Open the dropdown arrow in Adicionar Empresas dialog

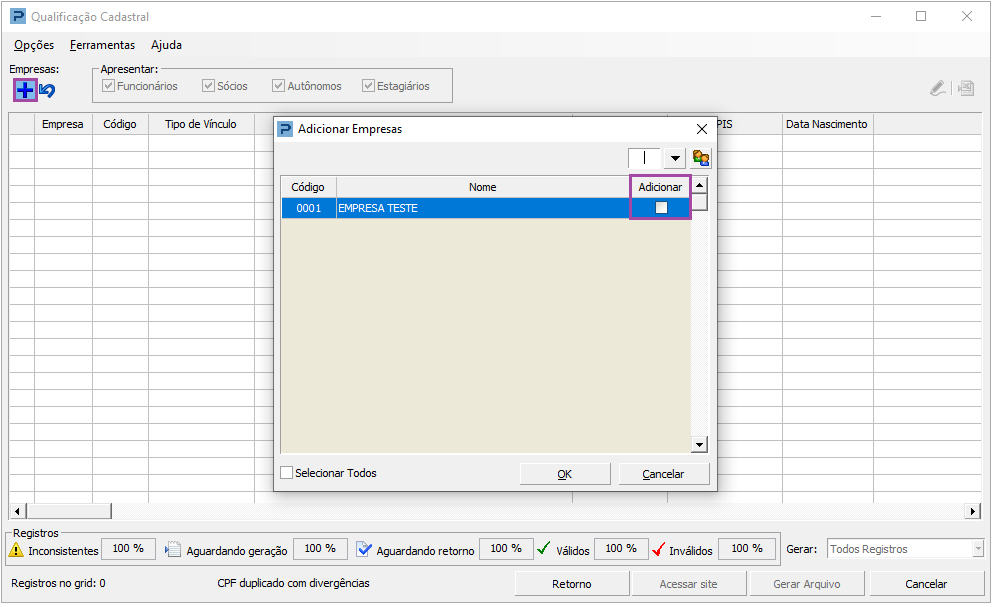[675, 158]
